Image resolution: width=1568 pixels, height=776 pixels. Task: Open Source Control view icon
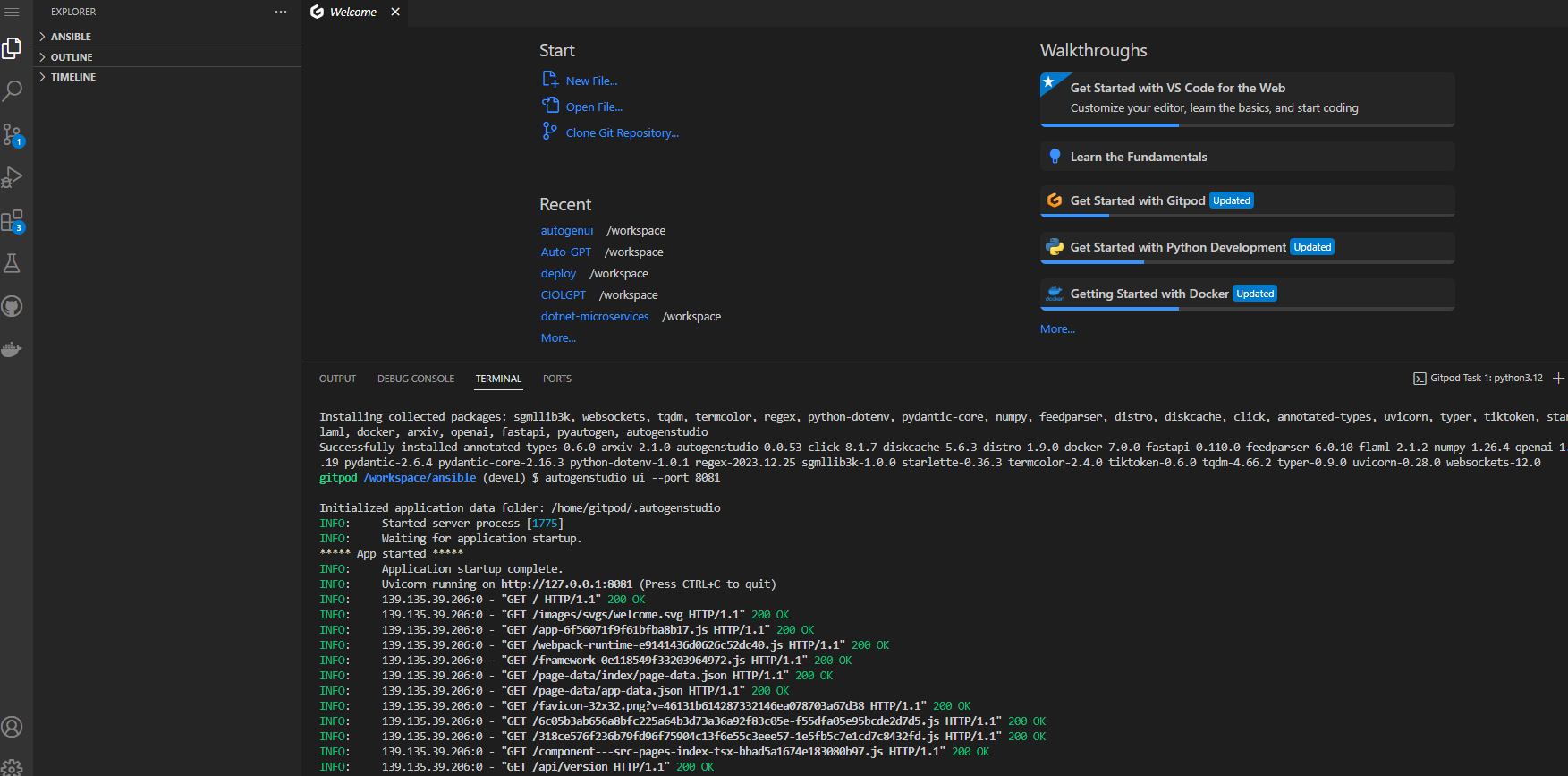tap(13, 134)
